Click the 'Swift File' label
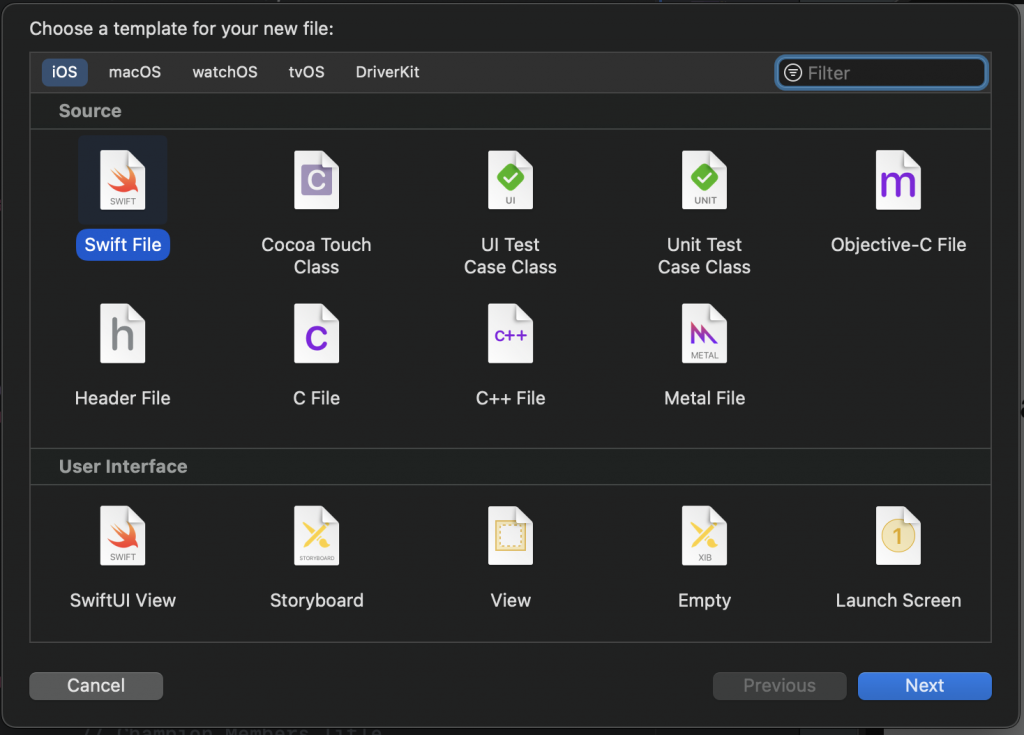This screenshot has width=1024, height=735. point(123,245)
